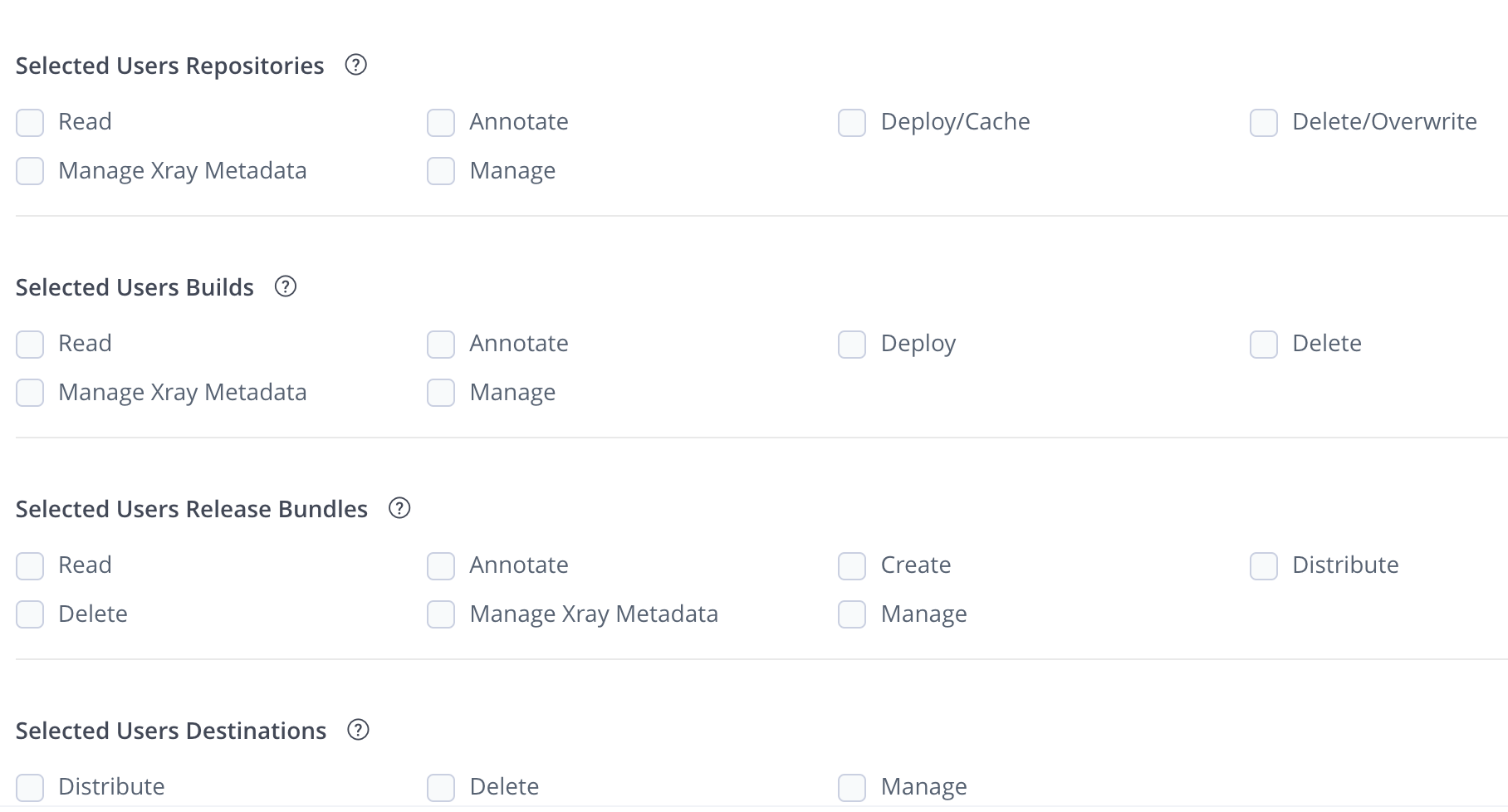This screenshot has height=812, width=1508.
Task: Open help for Selected Users Destinations
Action: [x=358, y=731]
